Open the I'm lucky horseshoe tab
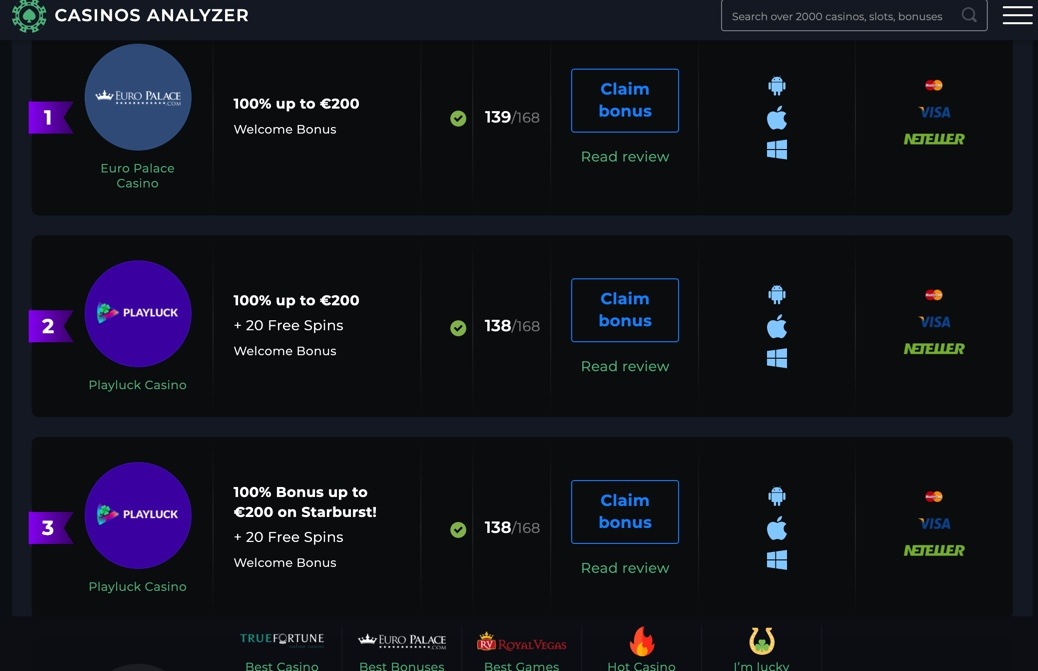This screenshot has width=1038, height=671. [761, 649]
